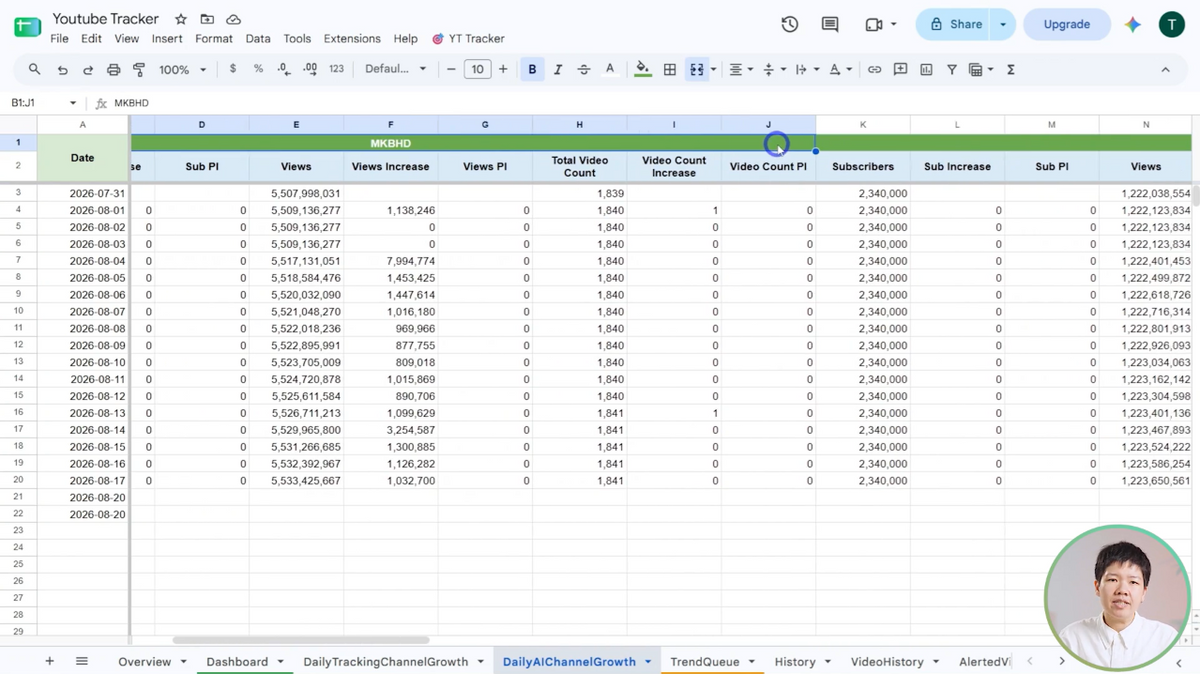Screen dimensions: 1200x674
Task: Open the Insert menu
Action: point(167,39)
